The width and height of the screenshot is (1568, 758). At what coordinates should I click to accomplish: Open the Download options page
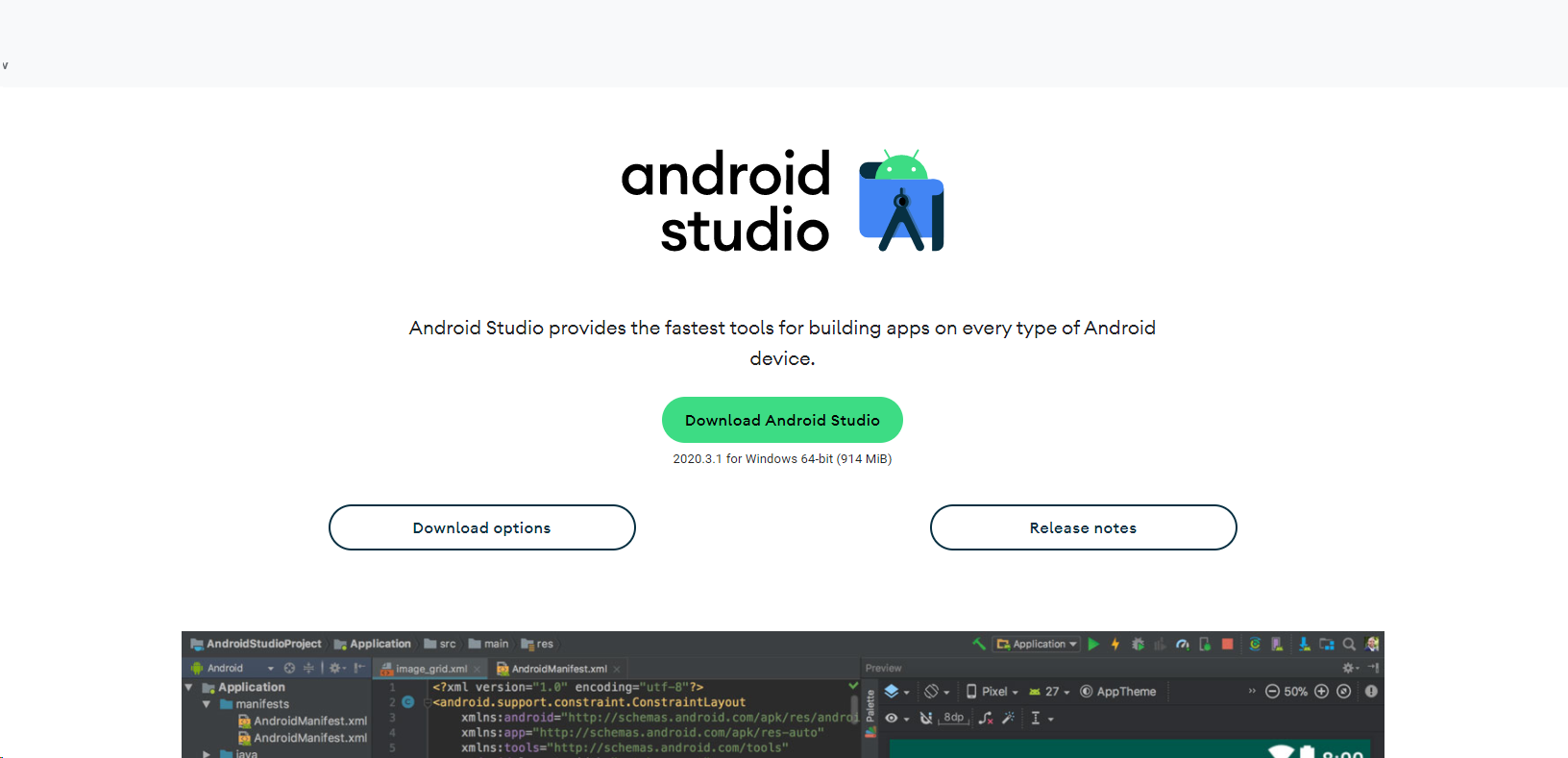click(x=482, y=527)
